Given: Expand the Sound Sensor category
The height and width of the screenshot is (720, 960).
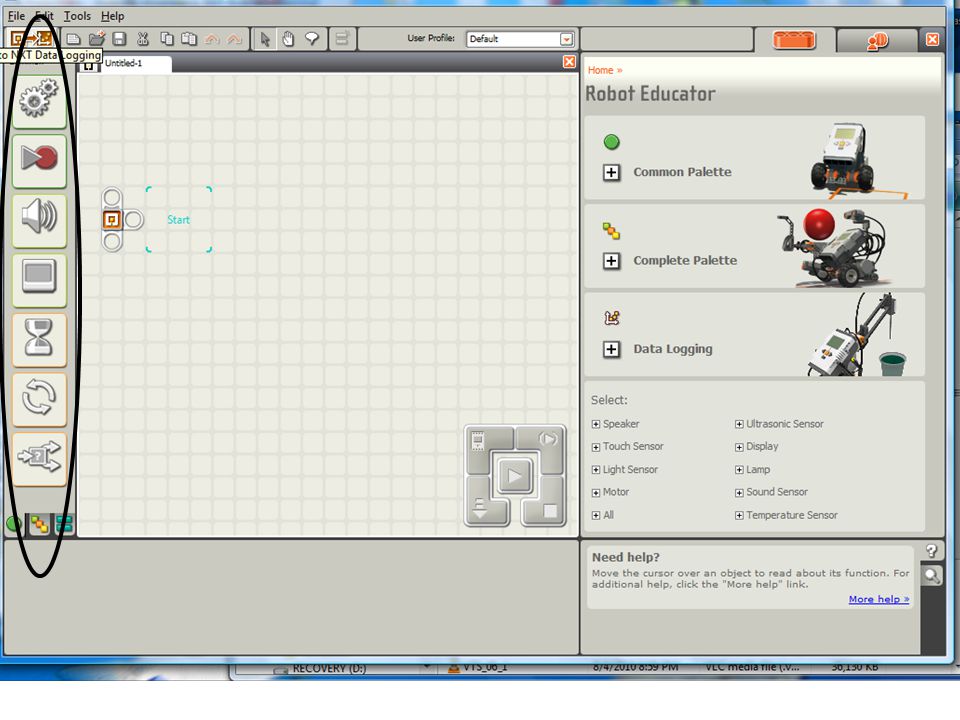Looking at the screenshot, I should pos(739,493).
